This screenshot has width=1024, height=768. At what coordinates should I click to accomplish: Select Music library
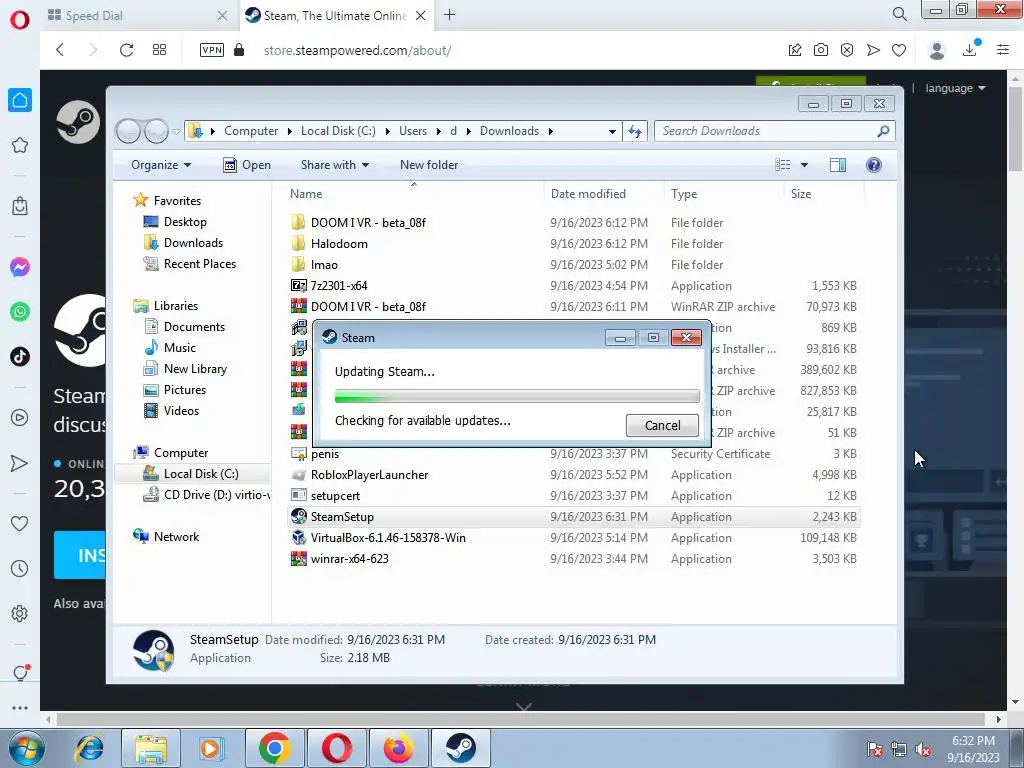(x=180, y=347)
